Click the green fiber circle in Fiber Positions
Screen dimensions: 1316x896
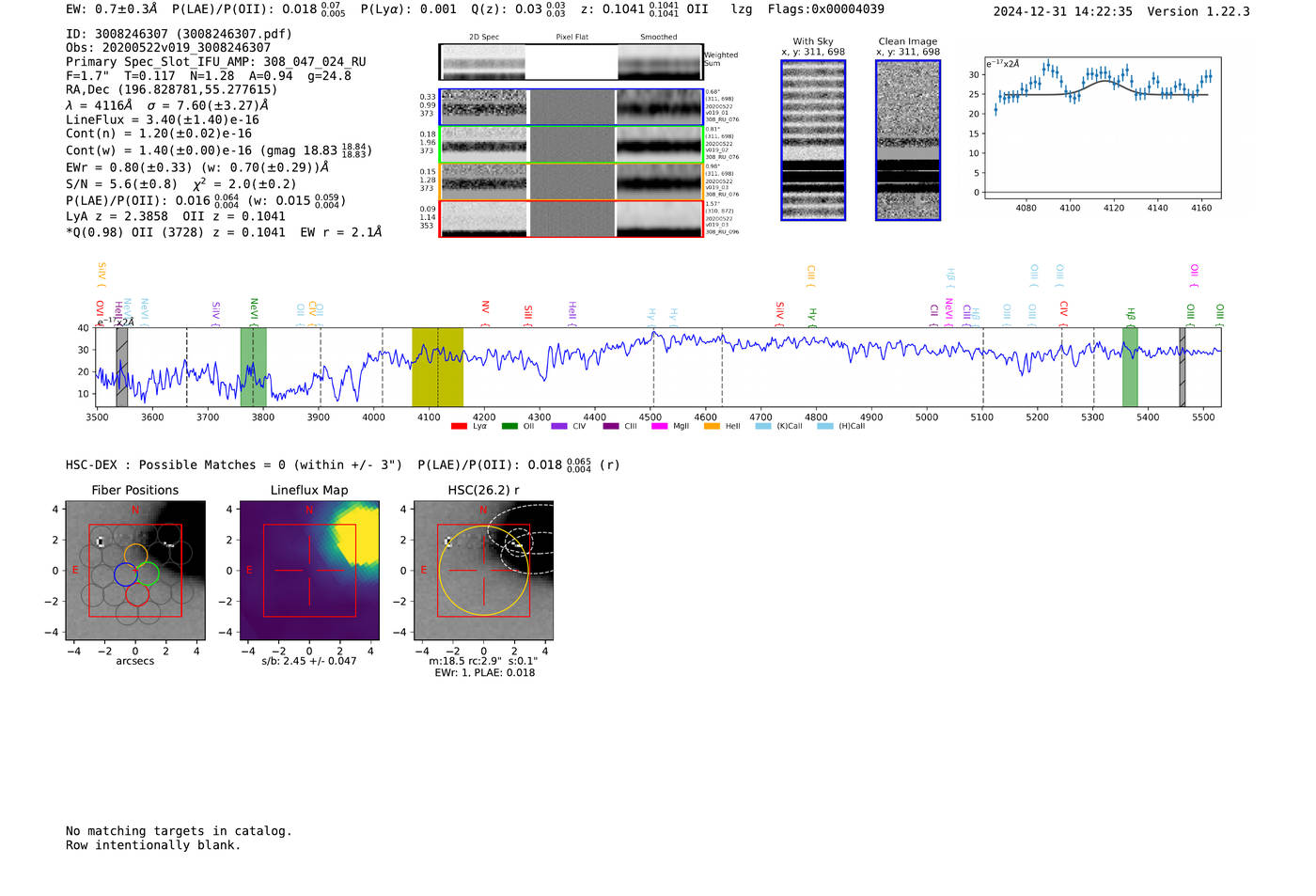click(148, 574)
